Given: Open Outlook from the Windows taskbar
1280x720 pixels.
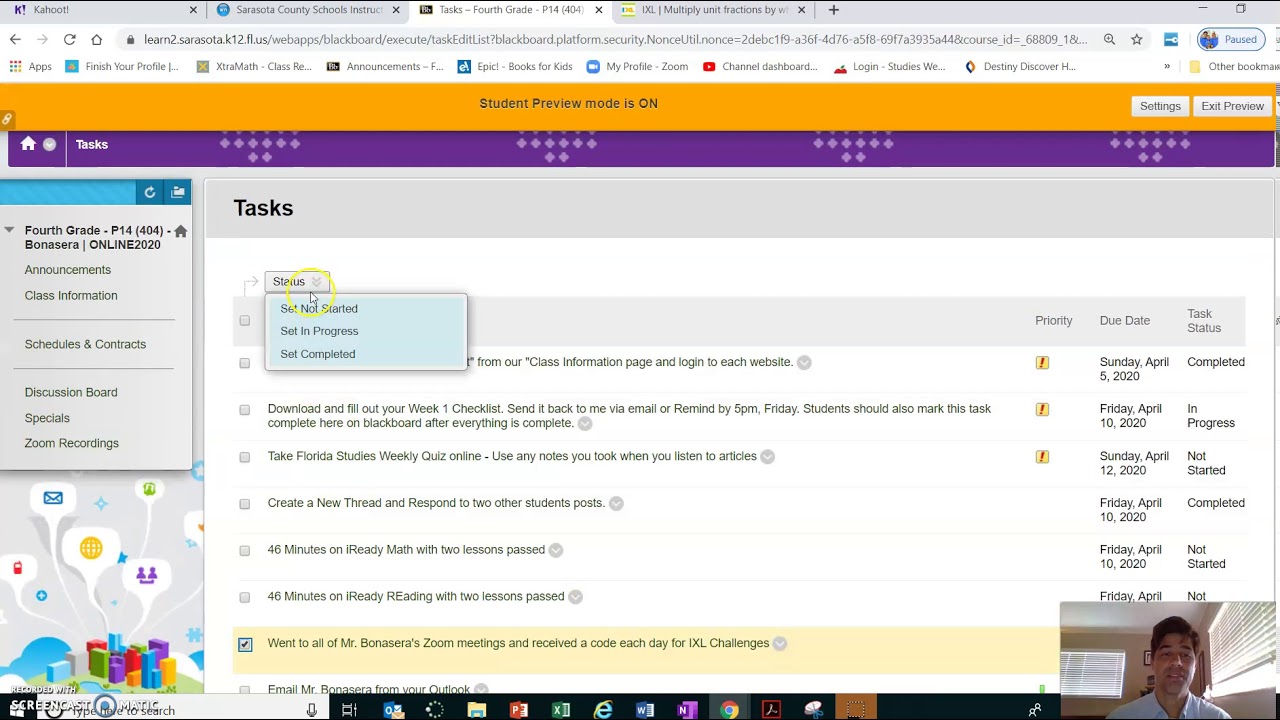Looking at the screenshot, I should [x=393, y=710].
